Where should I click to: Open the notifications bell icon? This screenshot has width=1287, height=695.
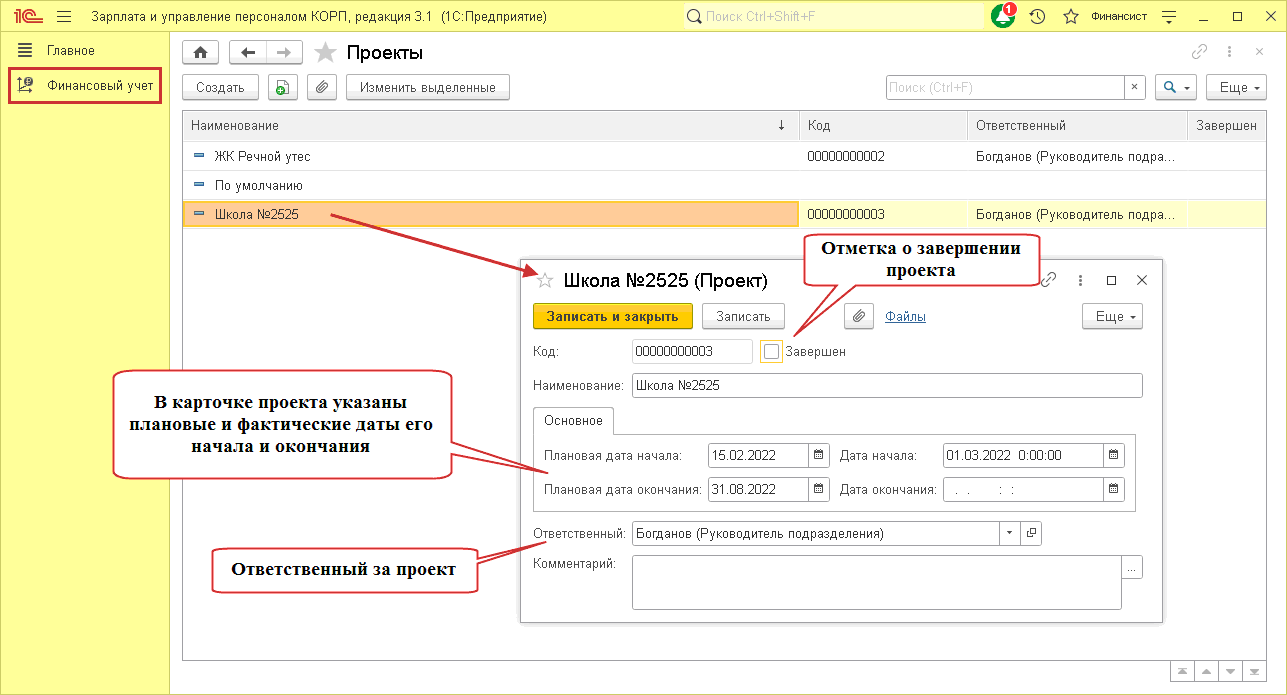tap(1002, 17)
